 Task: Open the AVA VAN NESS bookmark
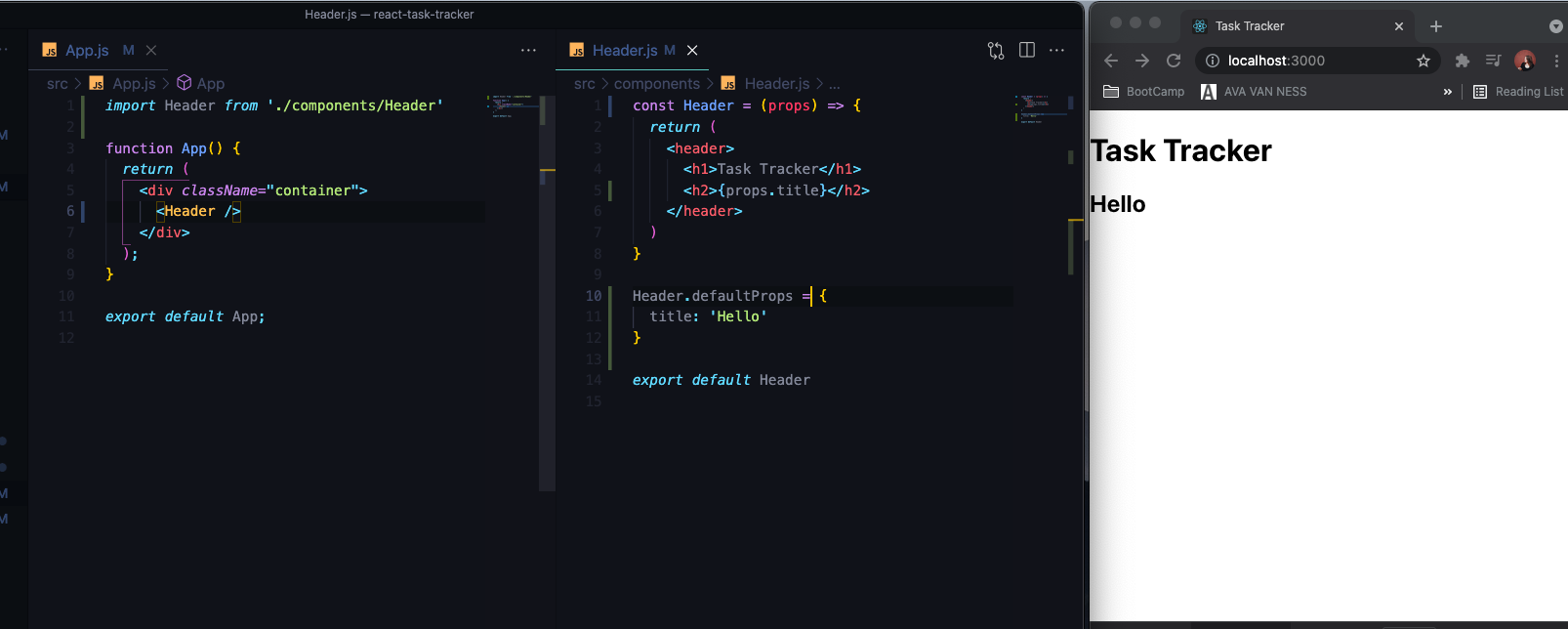1254,92
